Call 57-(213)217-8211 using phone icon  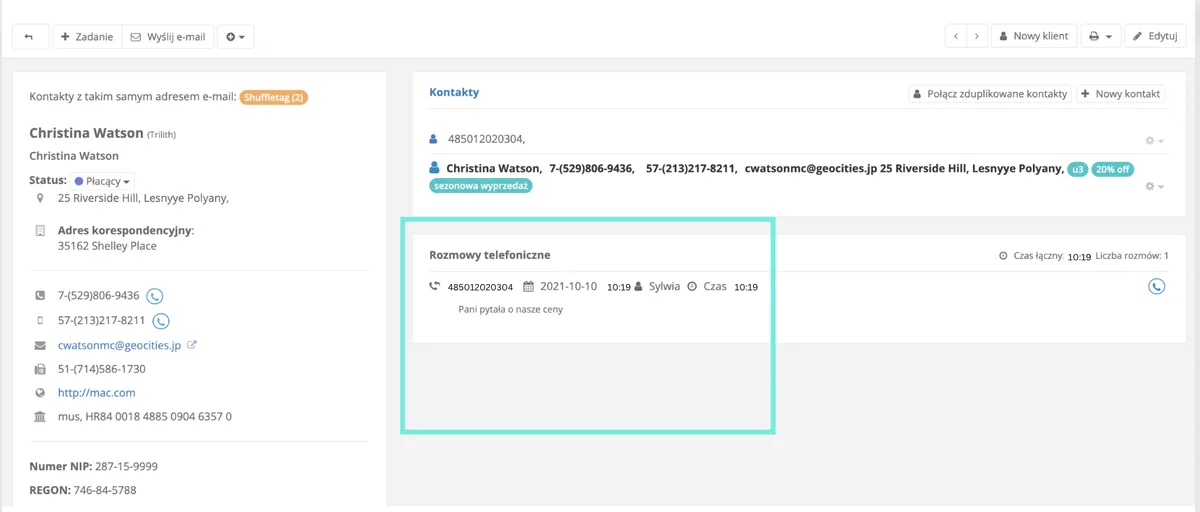click(x=161, y=321)
